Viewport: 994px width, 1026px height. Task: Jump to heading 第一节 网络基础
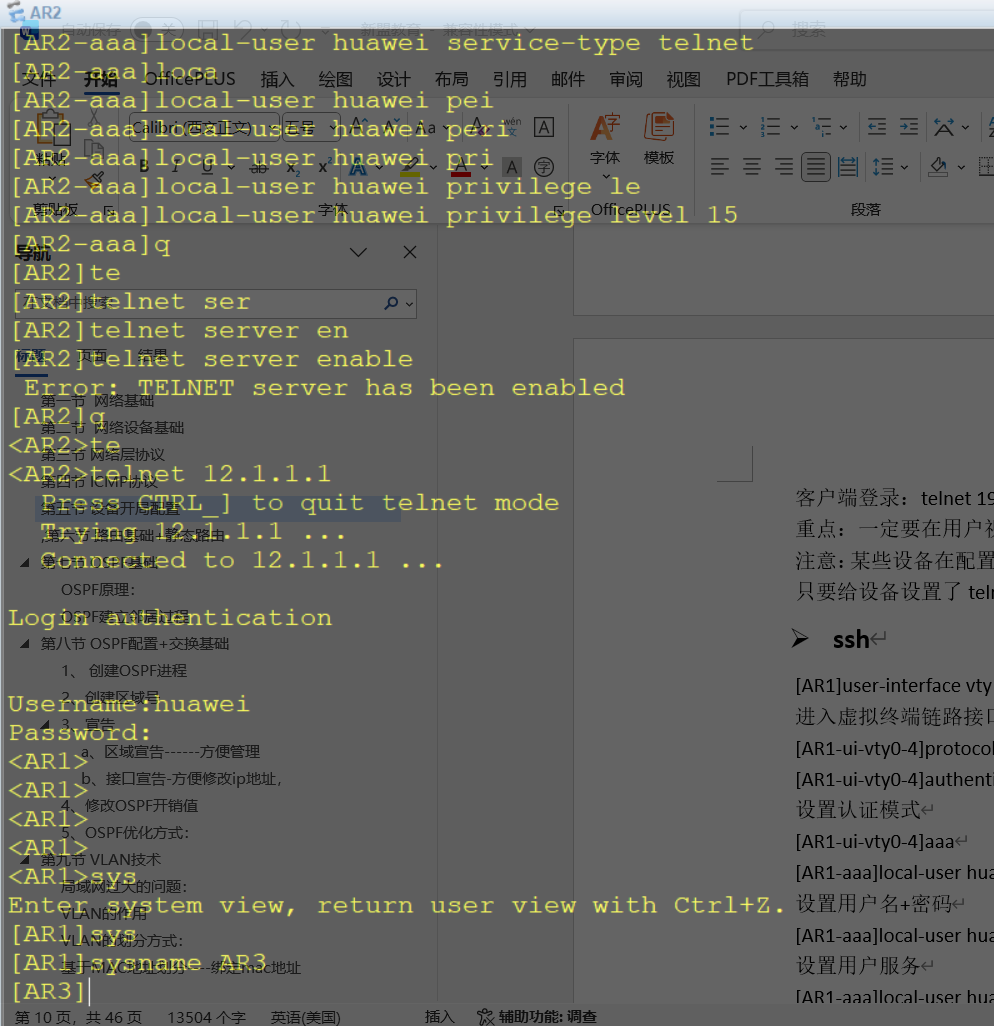click(x=98, y=401)
